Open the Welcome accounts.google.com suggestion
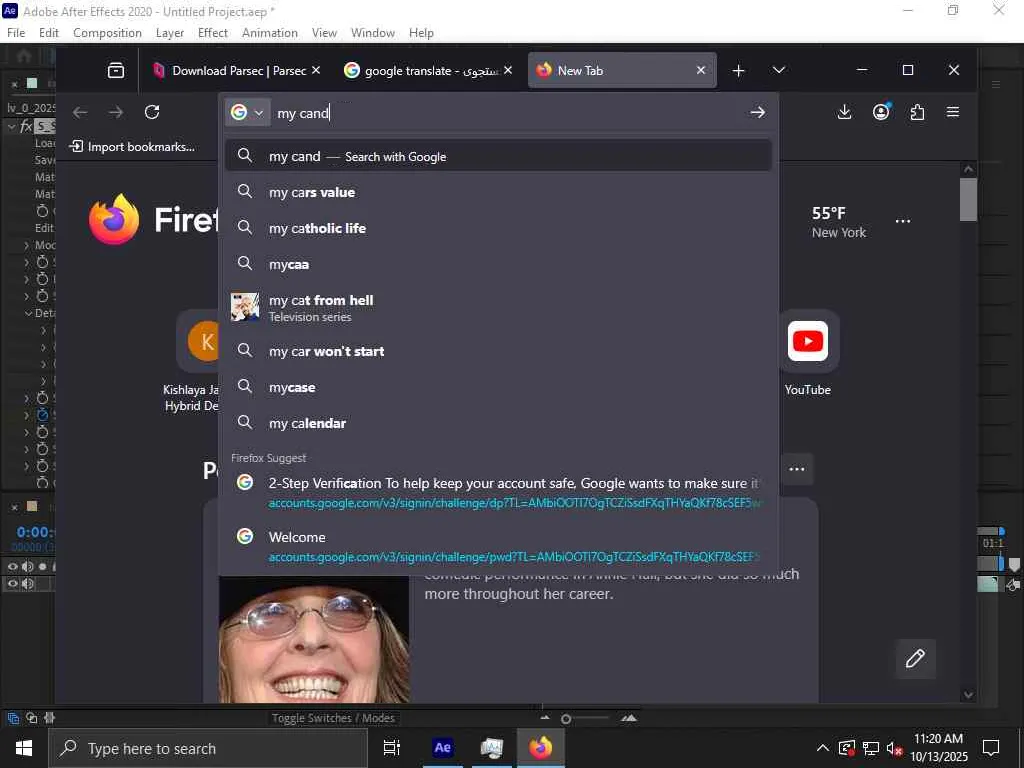Viewport: 1024px width, 768px height. coord(498,547)
